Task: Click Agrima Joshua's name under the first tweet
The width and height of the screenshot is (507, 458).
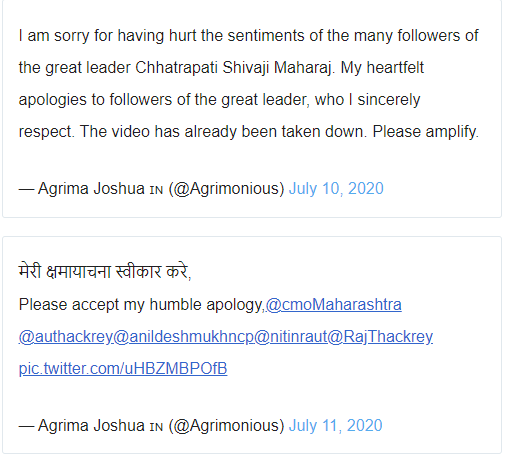Action: (91, 189)
